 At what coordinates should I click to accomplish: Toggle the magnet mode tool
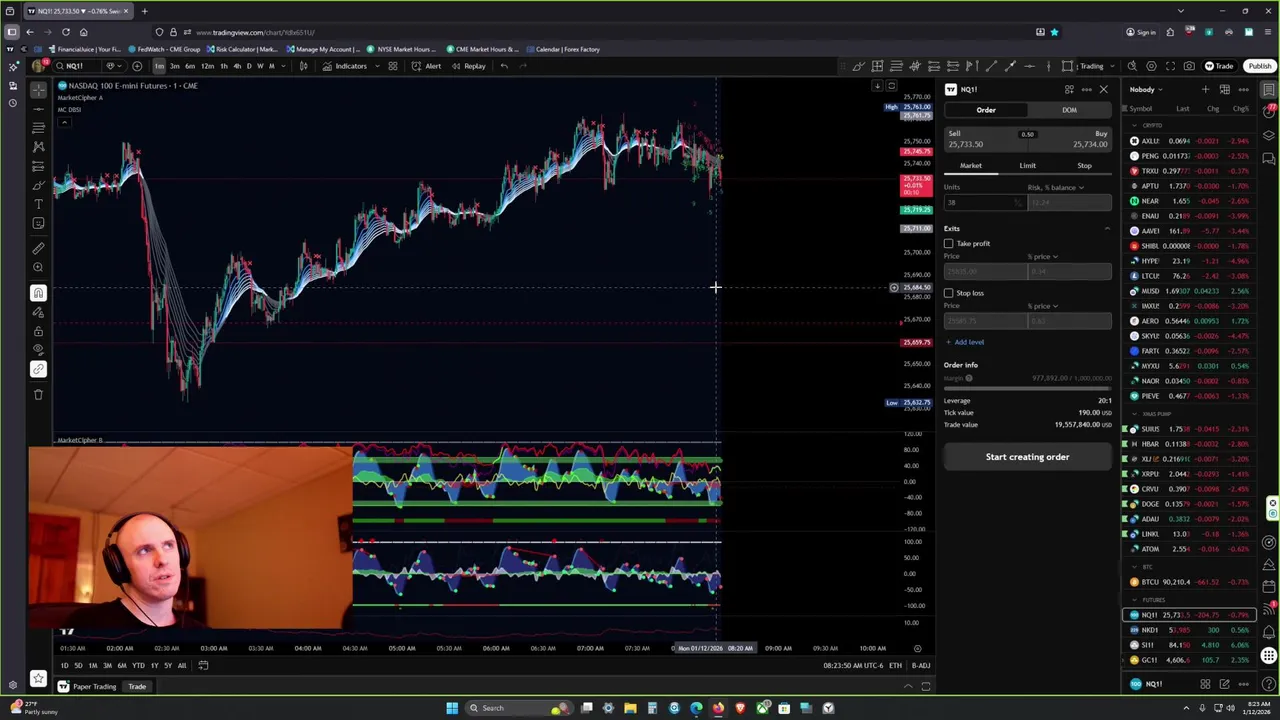click(x=38, y=293)
